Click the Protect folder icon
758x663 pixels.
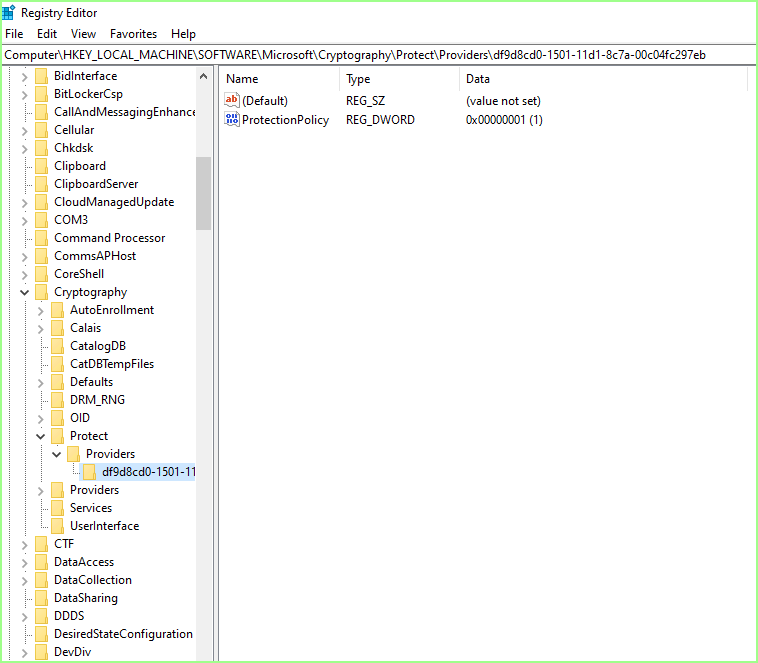tap(58, 436)
